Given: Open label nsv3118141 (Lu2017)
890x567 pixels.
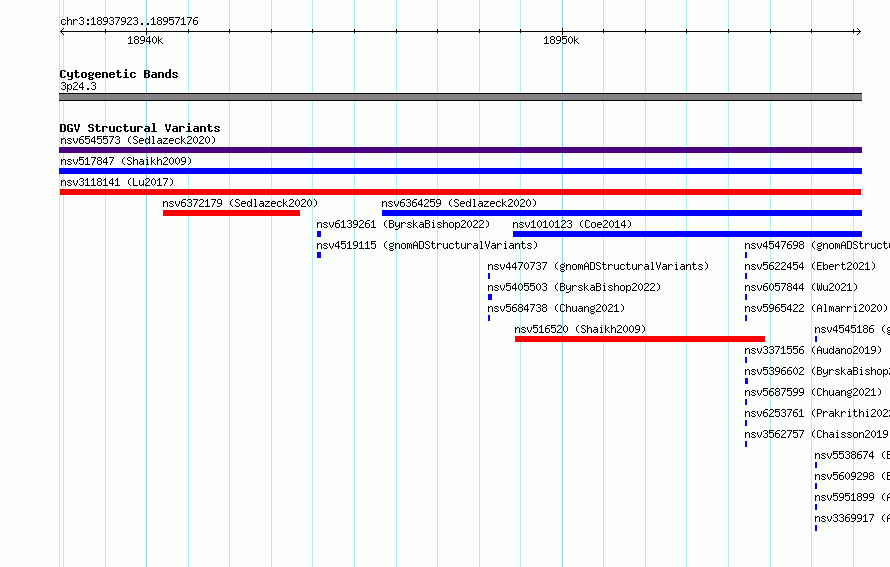Looking at the screenshot, I should (x=117, y=182).
